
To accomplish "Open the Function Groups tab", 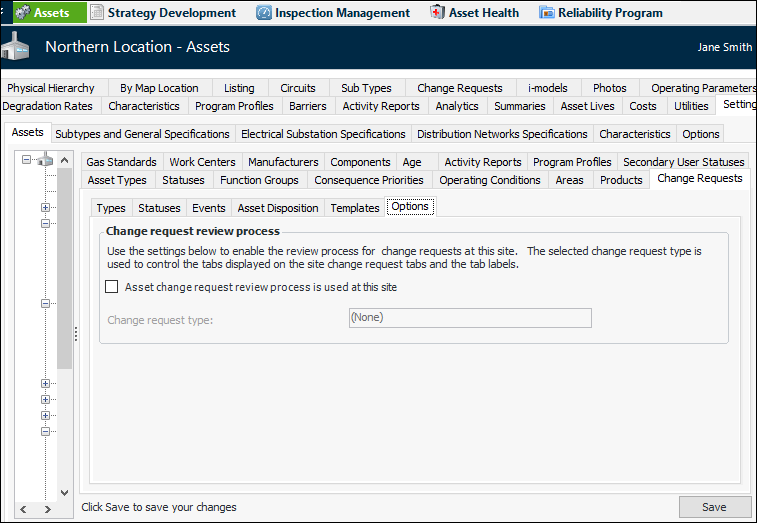I will tap(259, 180).
